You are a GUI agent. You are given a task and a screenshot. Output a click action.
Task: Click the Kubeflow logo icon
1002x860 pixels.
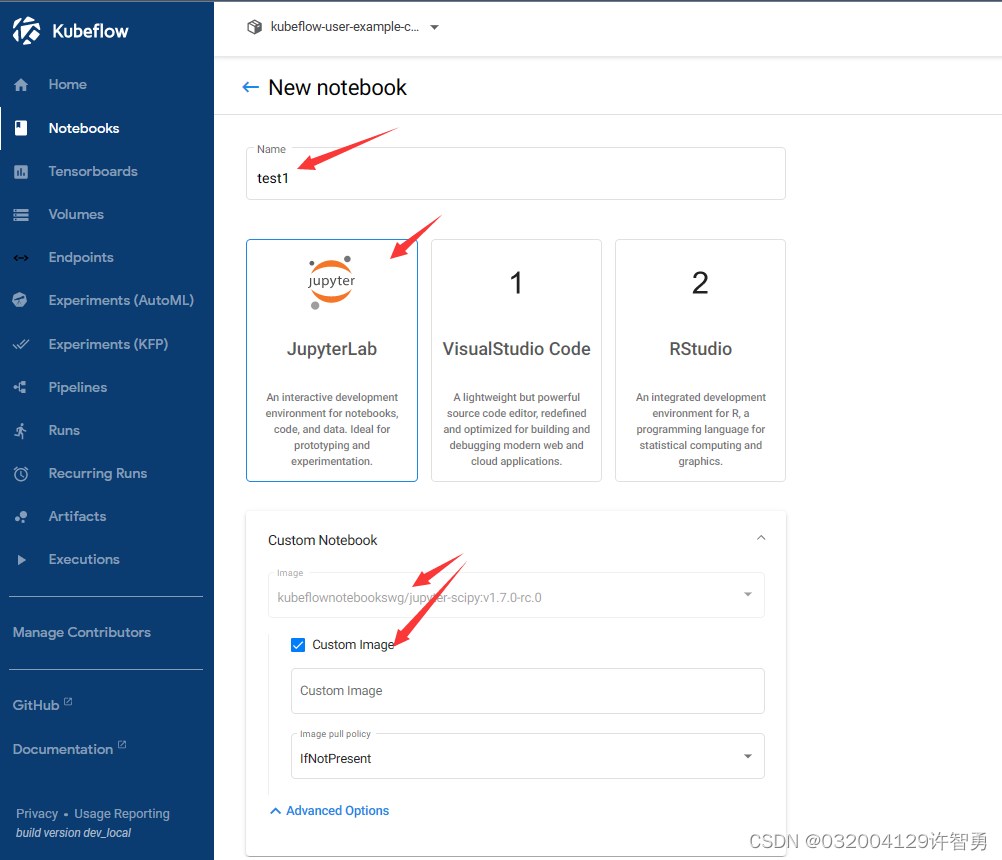click(x=26, y=31)
